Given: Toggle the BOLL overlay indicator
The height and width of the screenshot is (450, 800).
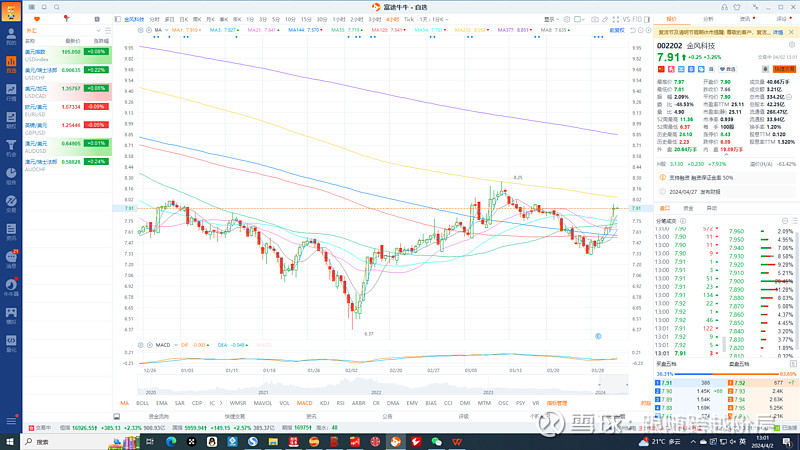Looking at the screenshot, I should point(142,403).
